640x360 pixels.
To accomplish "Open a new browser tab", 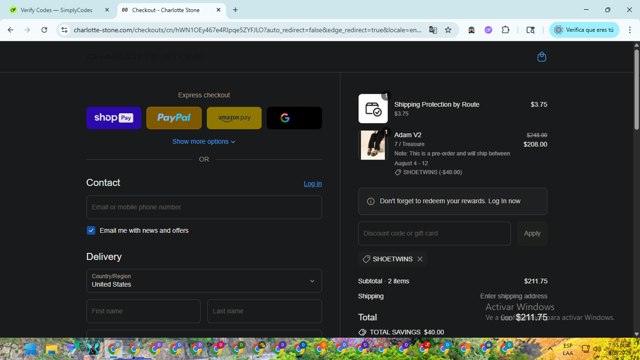I will coord(235,10).
